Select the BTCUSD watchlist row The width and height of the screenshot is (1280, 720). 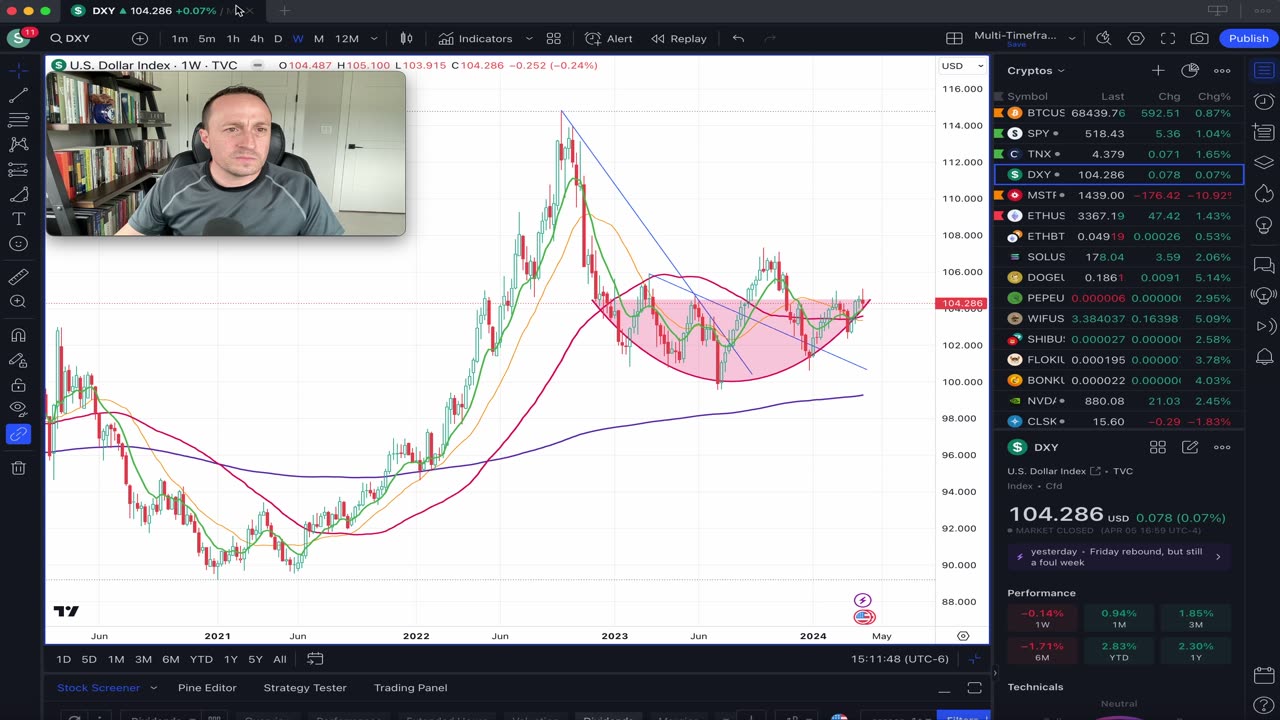coord(1118,113)
